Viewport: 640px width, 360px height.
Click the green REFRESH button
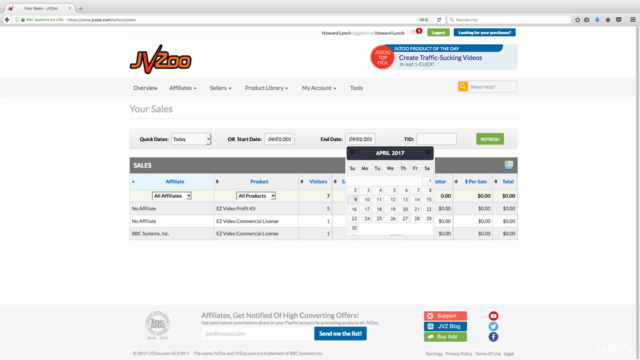[490, 139]
